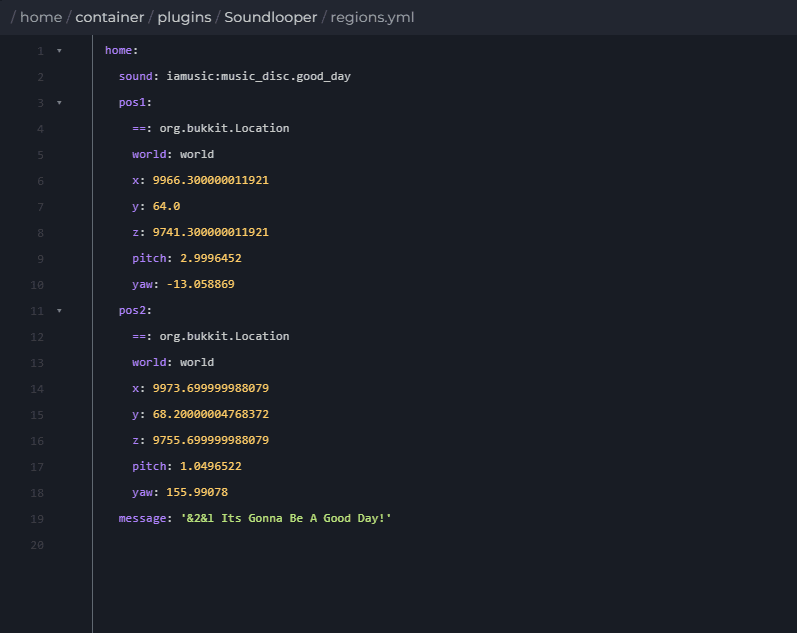This screenshot has height=633, width=797.
Task: Navigate to the Soundlooper breadcrumb folder
Action: (x=270, y=17)
